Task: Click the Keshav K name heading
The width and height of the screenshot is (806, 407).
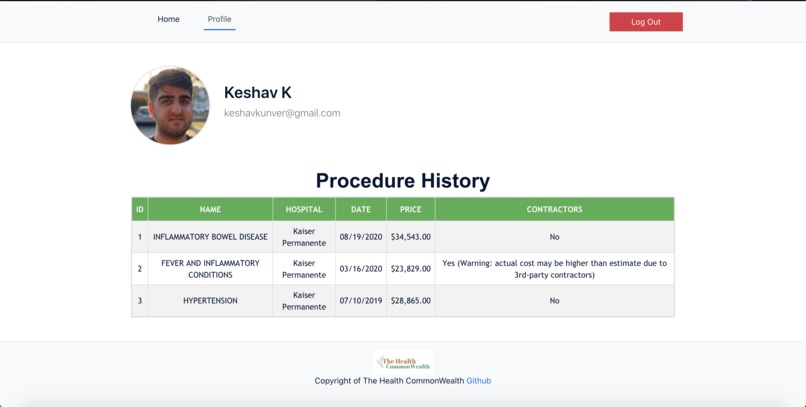Action: click(258, 92)
